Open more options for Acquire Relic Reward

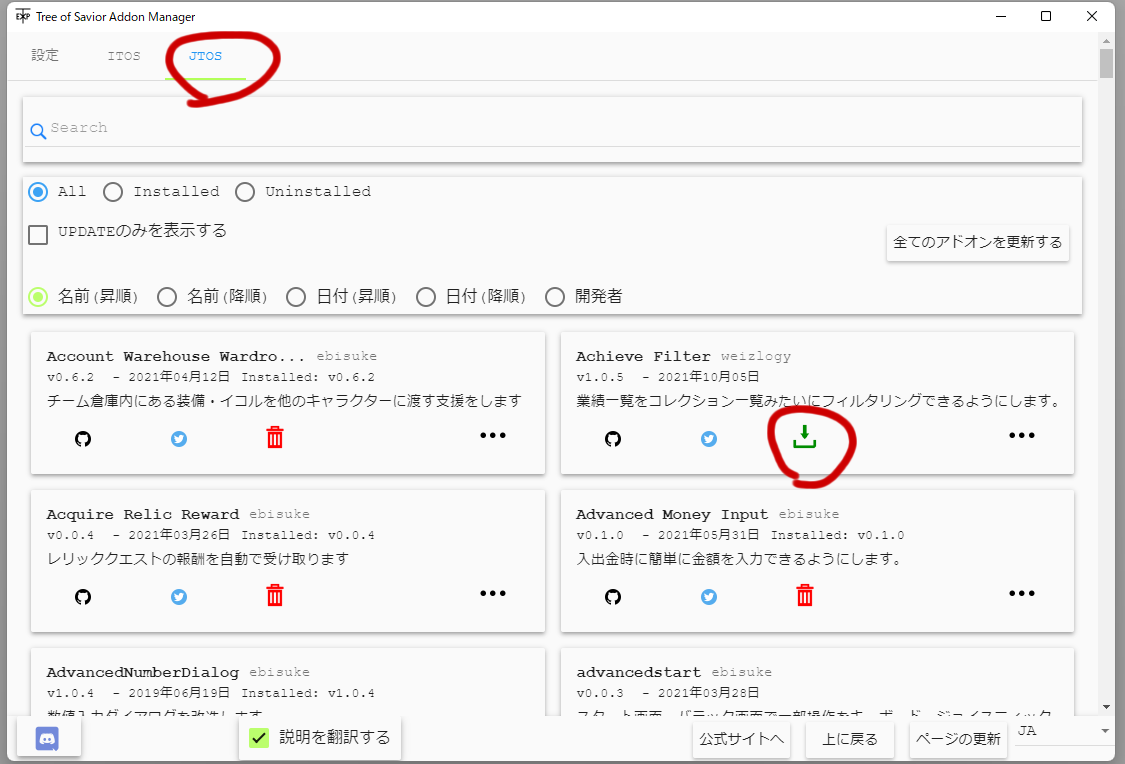493,593
